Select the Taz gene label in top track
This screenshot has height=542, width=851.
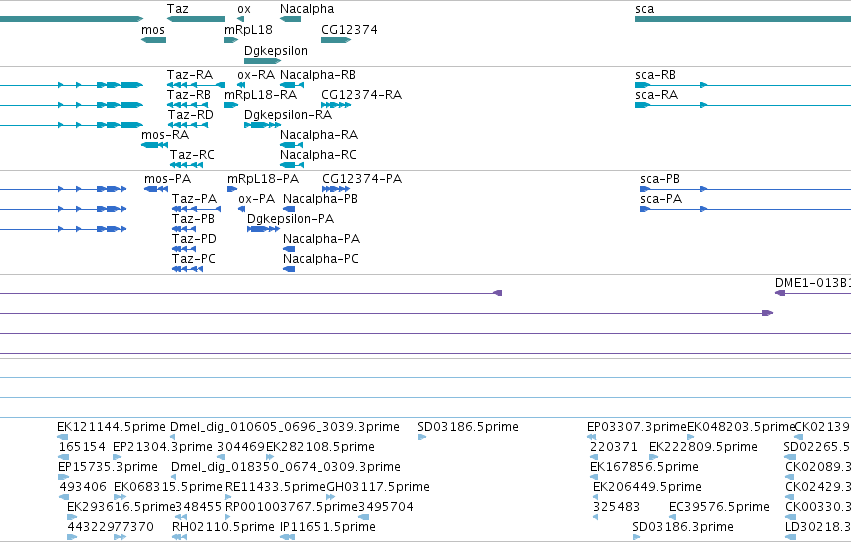177,9
